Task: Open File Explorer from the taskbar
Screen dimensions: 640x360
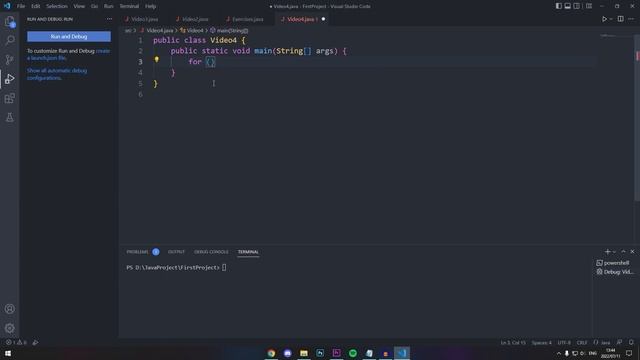Action: coord(304,353)
